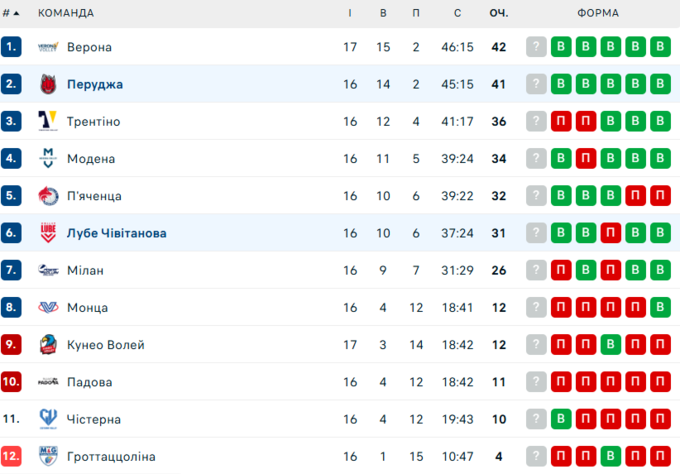
Task: Open the Лубе Чівітанова team link
Action: pos(116,233)
